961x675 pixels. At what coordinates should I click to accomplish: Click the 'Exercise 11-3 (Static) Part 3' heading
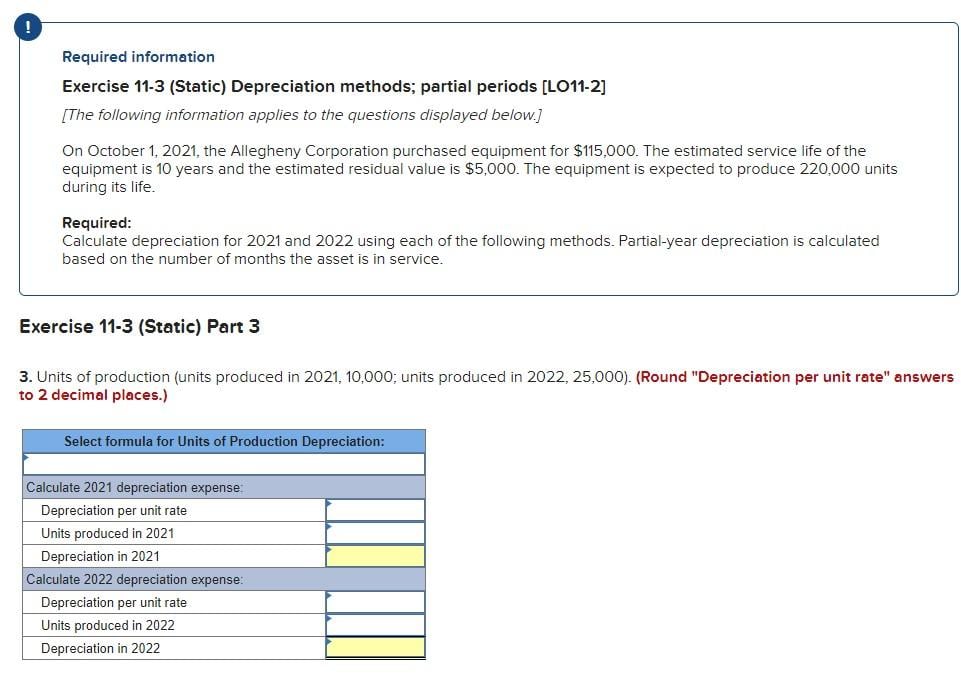(x=140, y=326)
